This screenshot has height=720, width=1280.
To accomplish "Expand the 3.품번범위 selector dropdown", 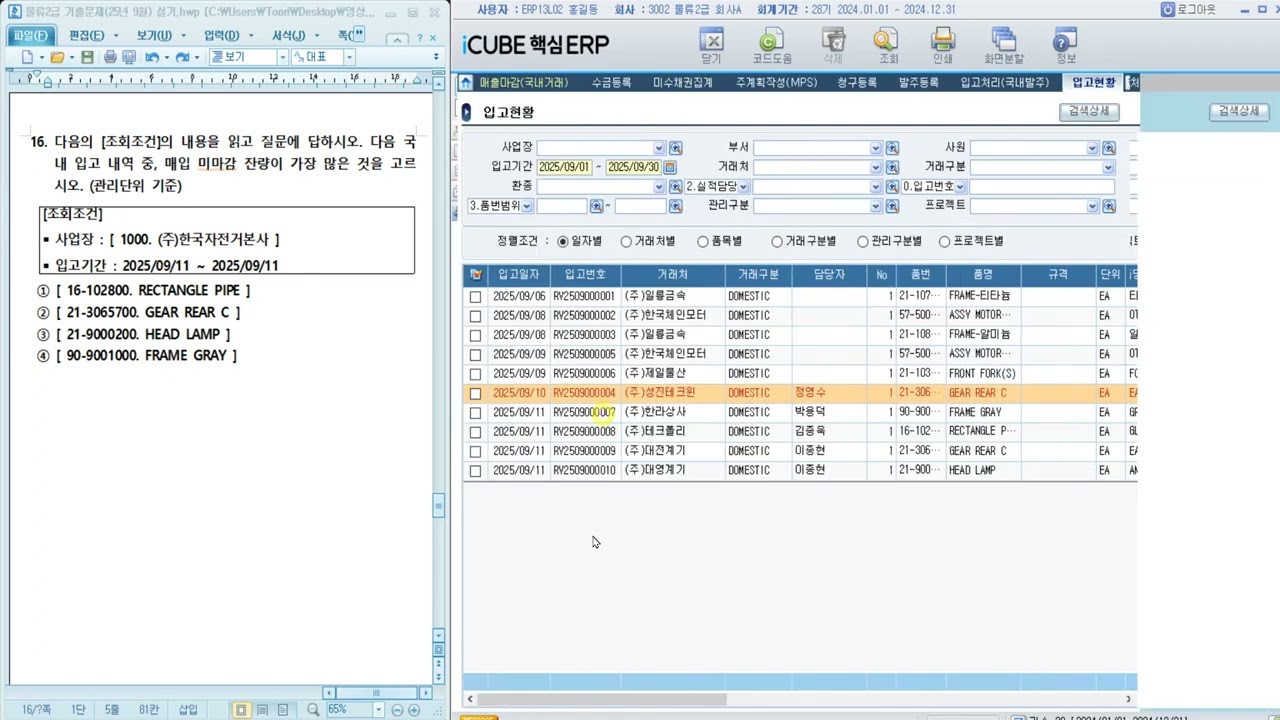I will pos(527,206).
